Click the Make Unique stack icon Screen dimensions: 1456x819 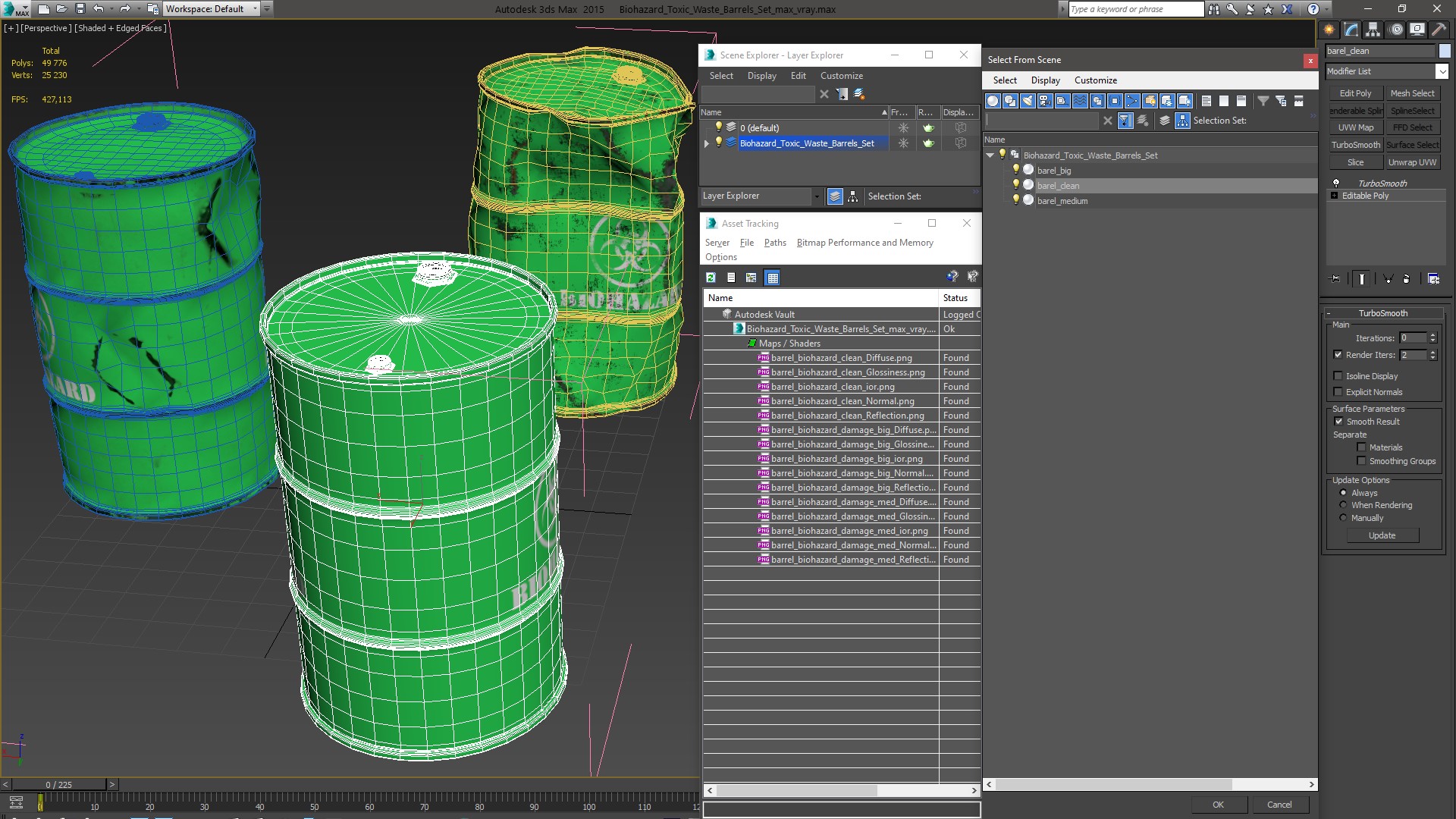1388,279
